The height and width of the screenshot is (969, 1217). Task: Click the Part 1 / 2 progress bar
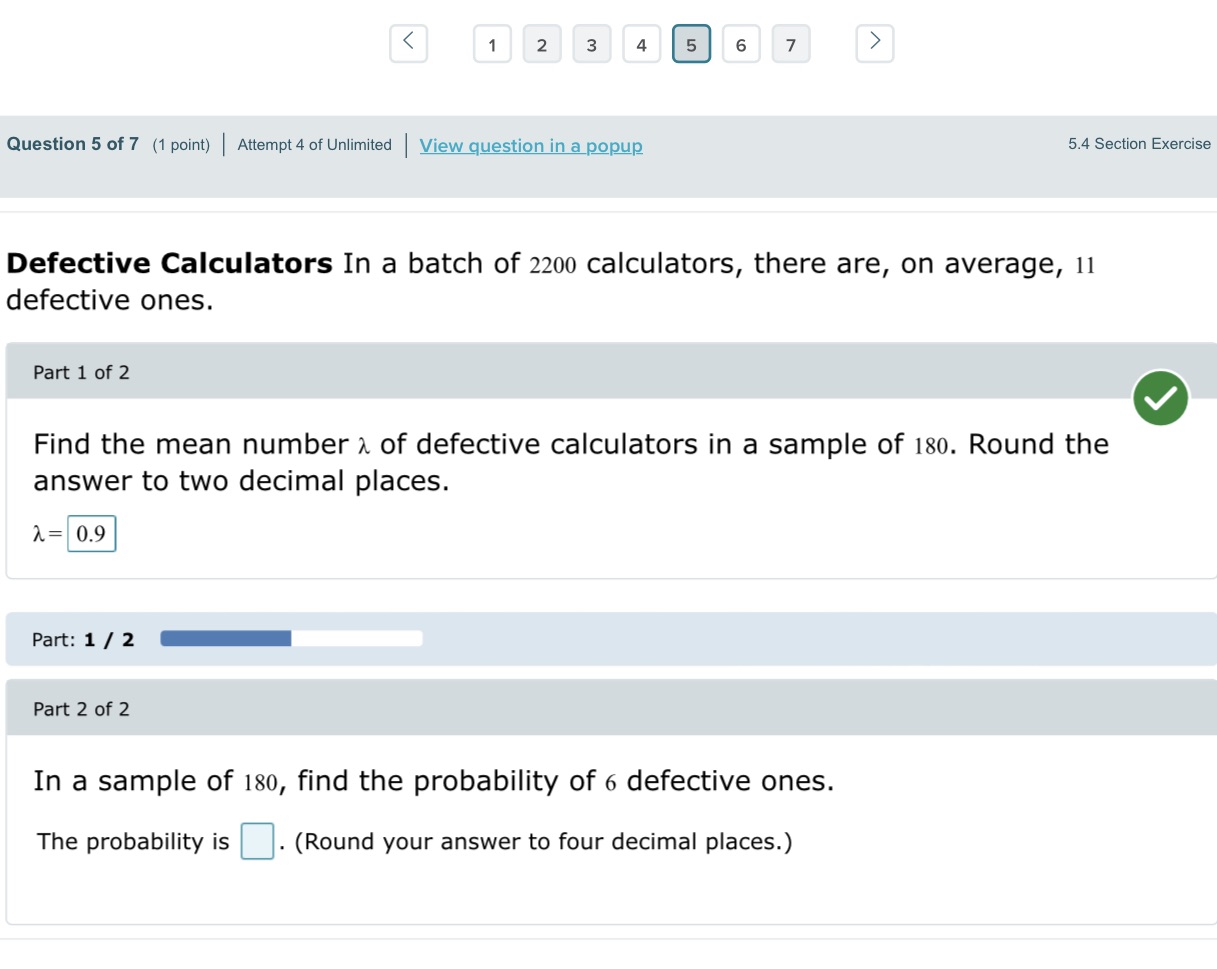coord(291,638)
